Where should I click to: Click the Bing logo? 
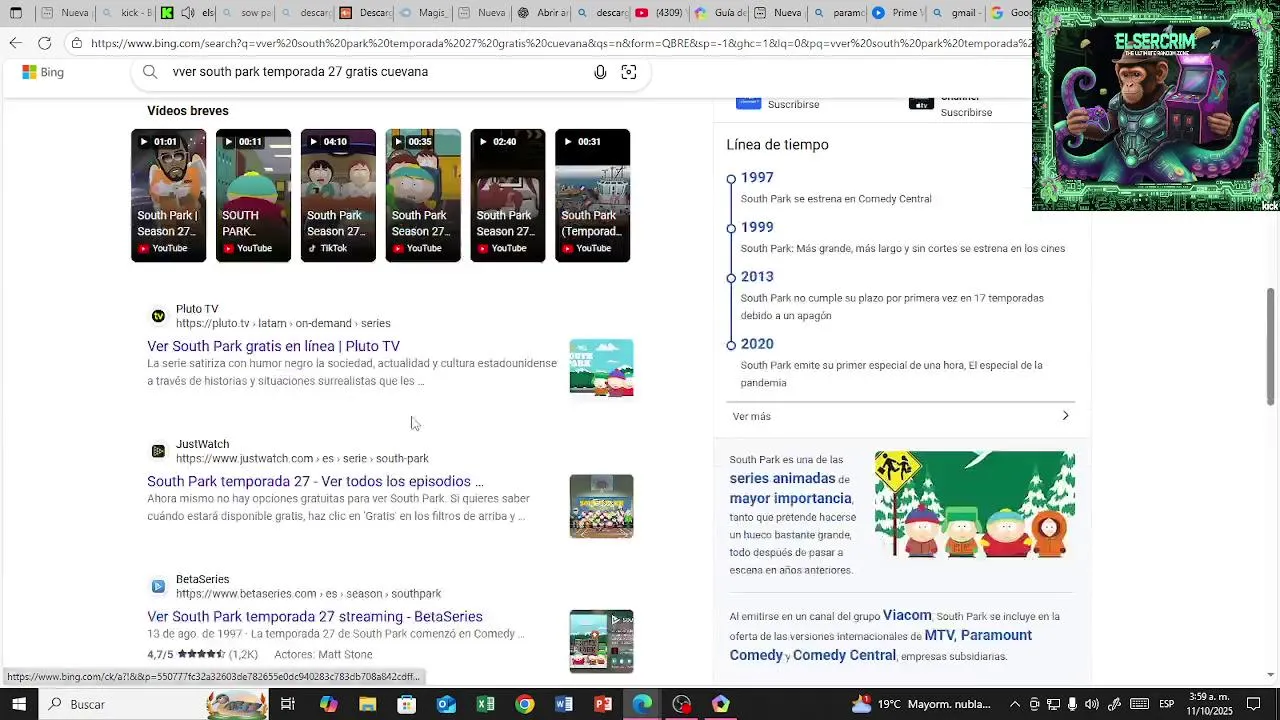43,72
